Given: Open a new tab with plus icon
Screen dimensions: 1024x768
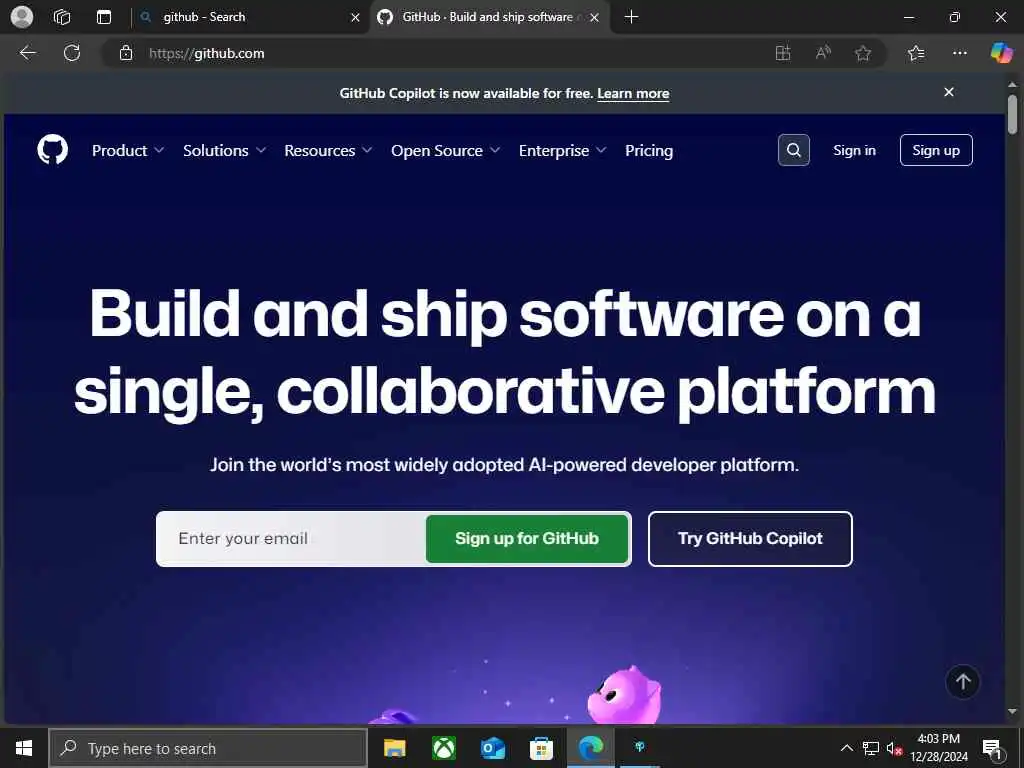Looking at the screenshot, I should [x=631, y=17].
